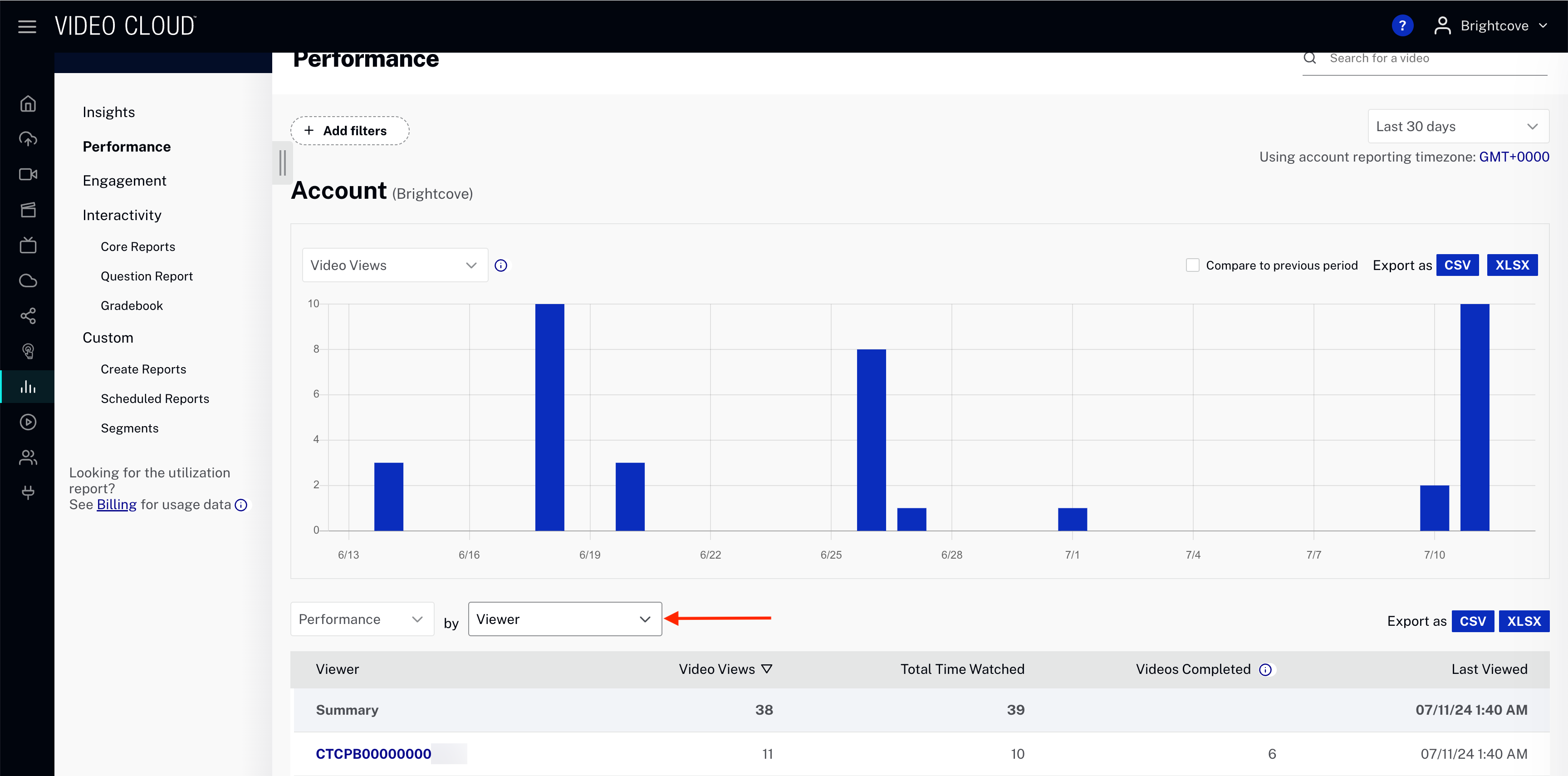Open the Players play-circle icon

pyautogui.click(x=28, y=422)
